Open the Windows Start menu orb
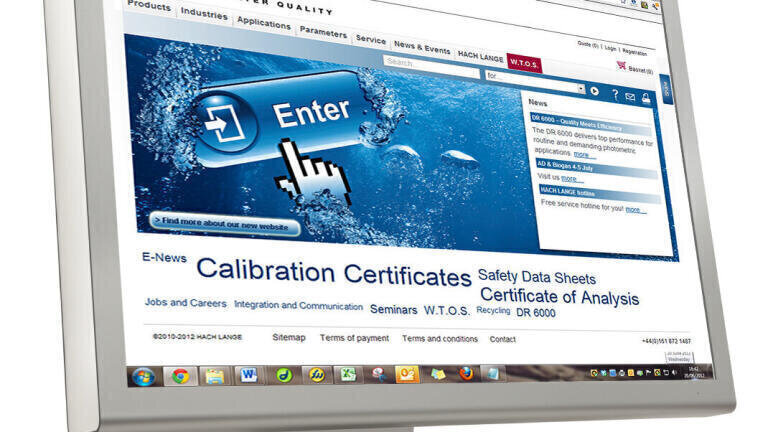 pyautogui.click(x=143, y=377)
